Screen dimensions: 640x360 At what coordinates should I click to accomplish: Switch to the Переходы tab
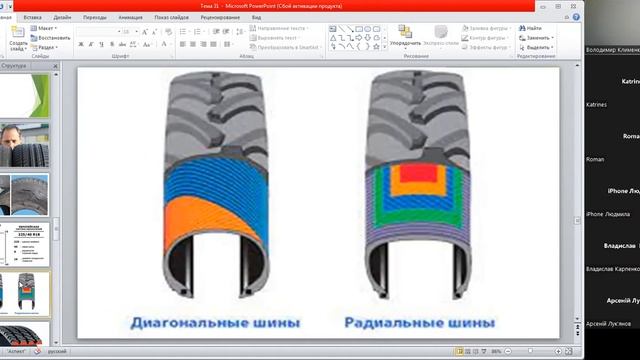[95, 18]
